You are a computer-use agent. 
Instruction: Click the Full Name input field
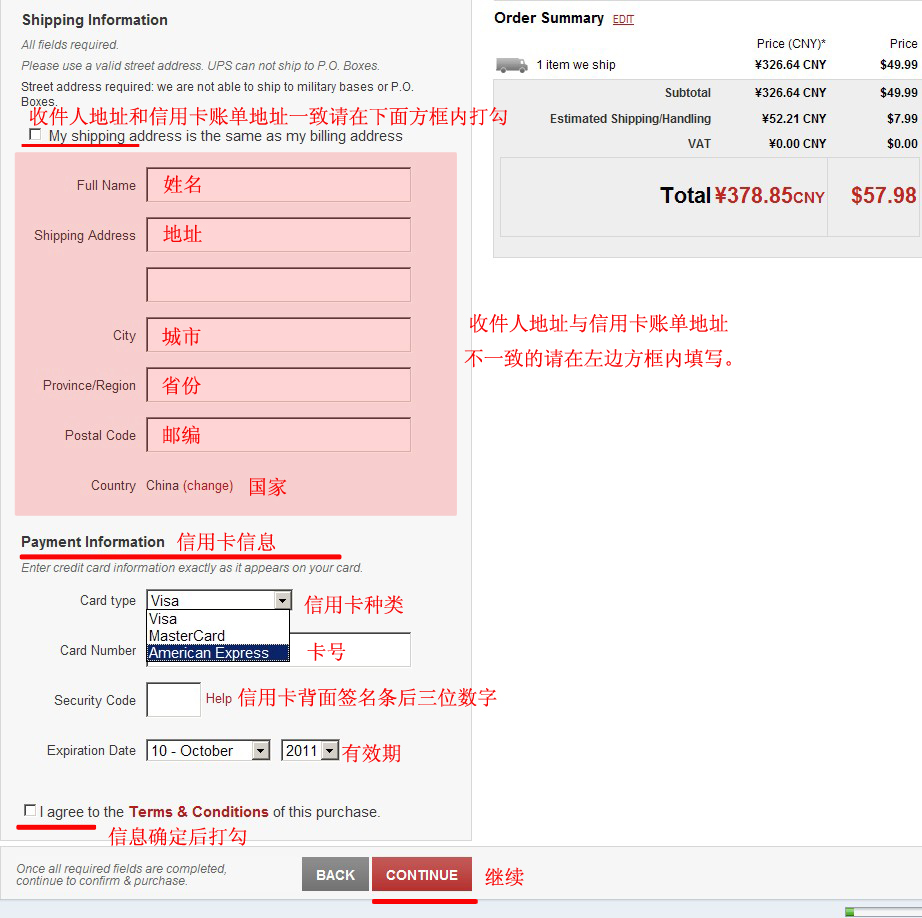[x=278, y=185]
